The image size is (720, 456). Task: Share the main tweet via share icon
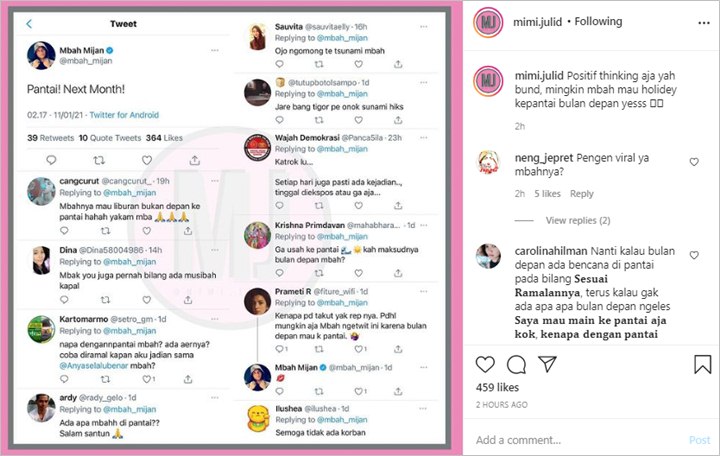click(x=195, y=160)
